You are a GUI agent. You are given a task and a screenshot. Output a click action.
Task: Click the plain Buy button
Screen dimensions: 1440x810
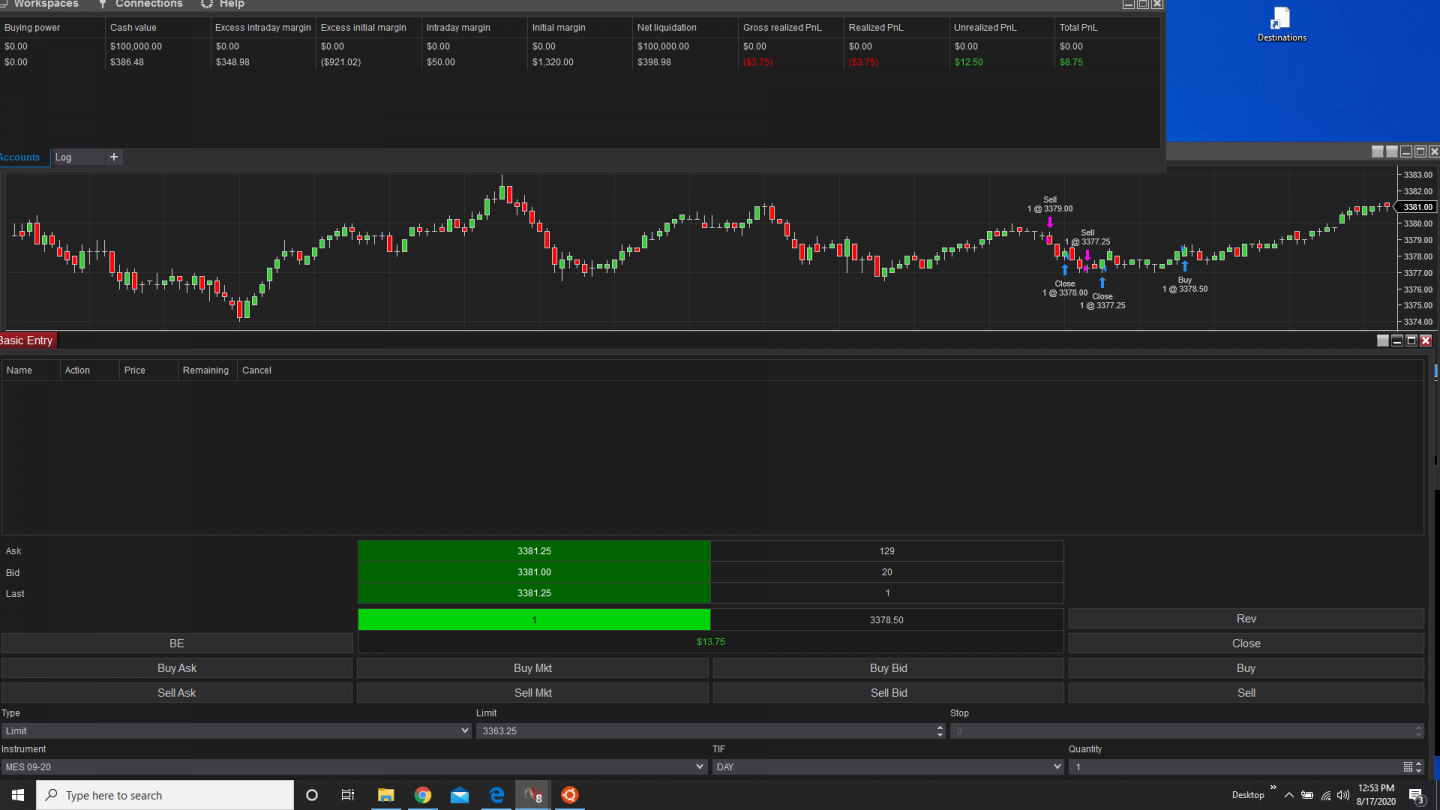click(x=1246, y=668)
